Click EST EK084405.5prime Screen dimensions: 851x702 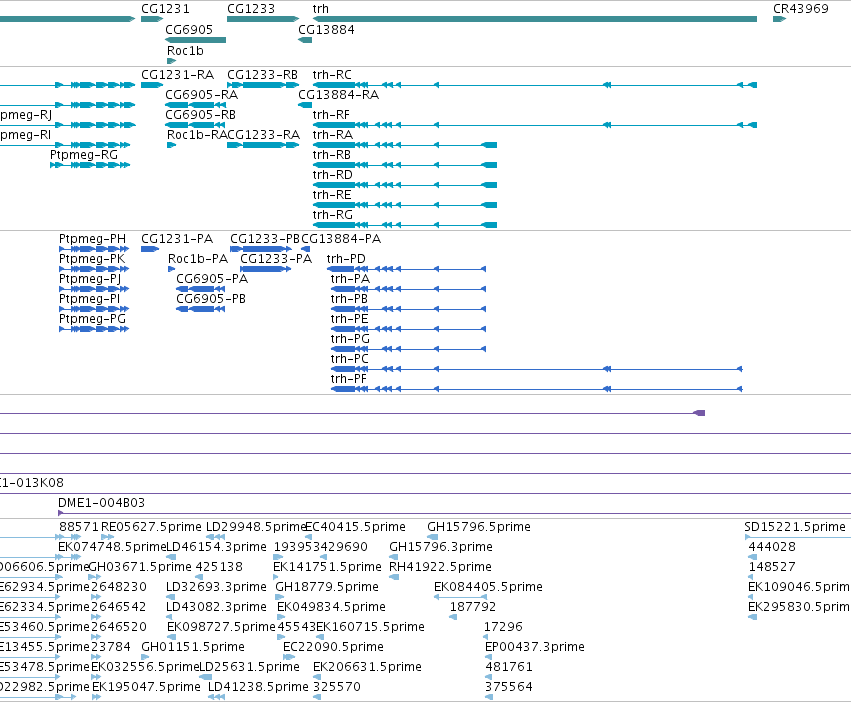pos(488,587)
